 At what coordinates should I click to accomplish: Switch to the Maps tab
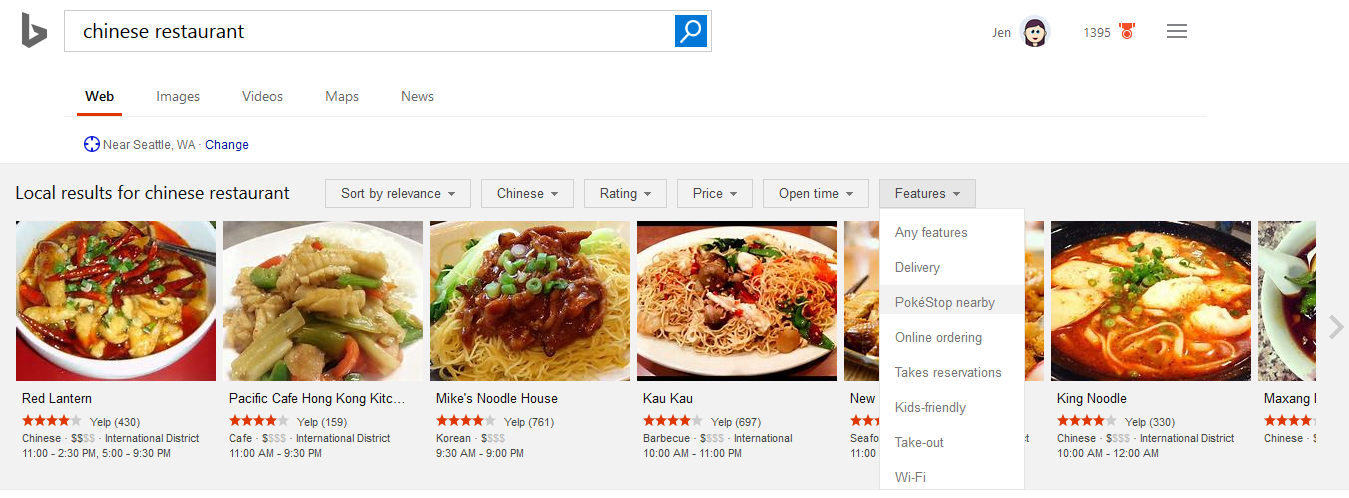point(342,97)
